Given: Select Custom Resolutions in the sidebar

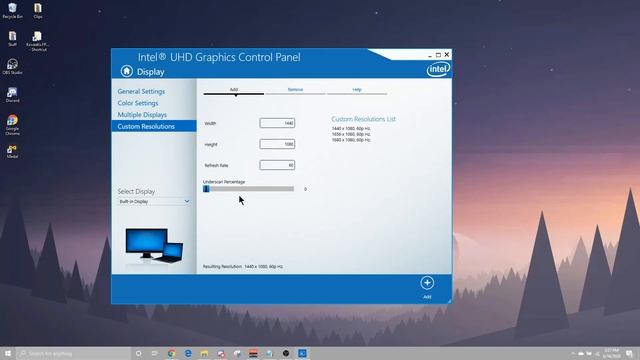Looking at the screenshot, I should click(154, 126).
